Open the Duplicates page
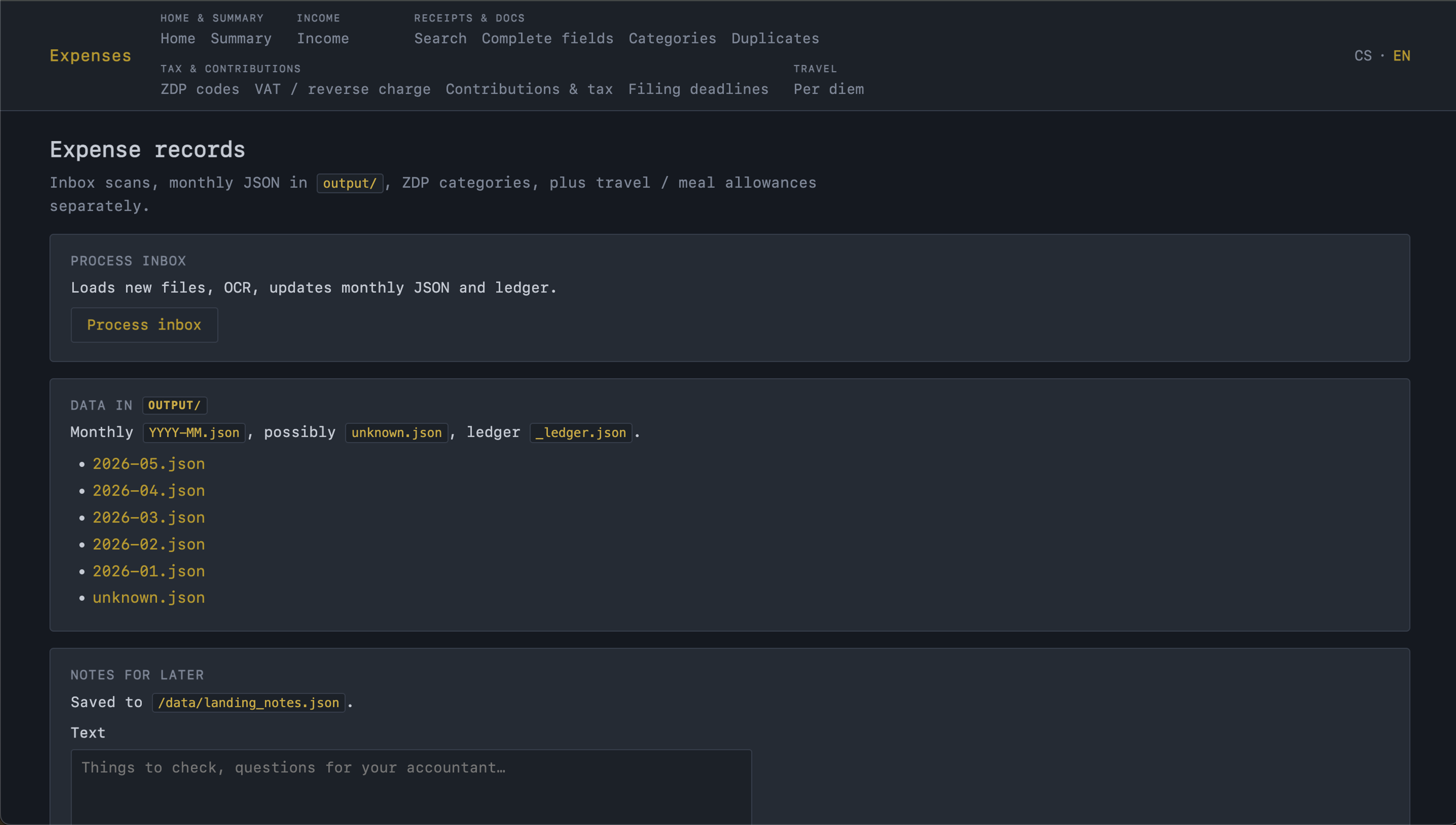The width and height of the screenshot is (1456, 825). [x=775, y=39]
